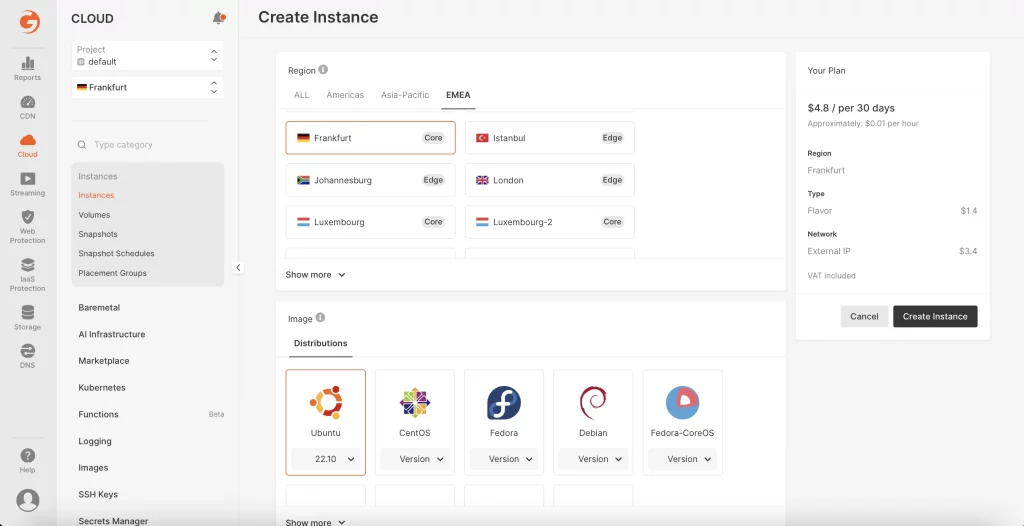The height and width of the screenshot is (526, 1024).
Task: Go to Streaming in the sidebar
Action: point(27,179)
